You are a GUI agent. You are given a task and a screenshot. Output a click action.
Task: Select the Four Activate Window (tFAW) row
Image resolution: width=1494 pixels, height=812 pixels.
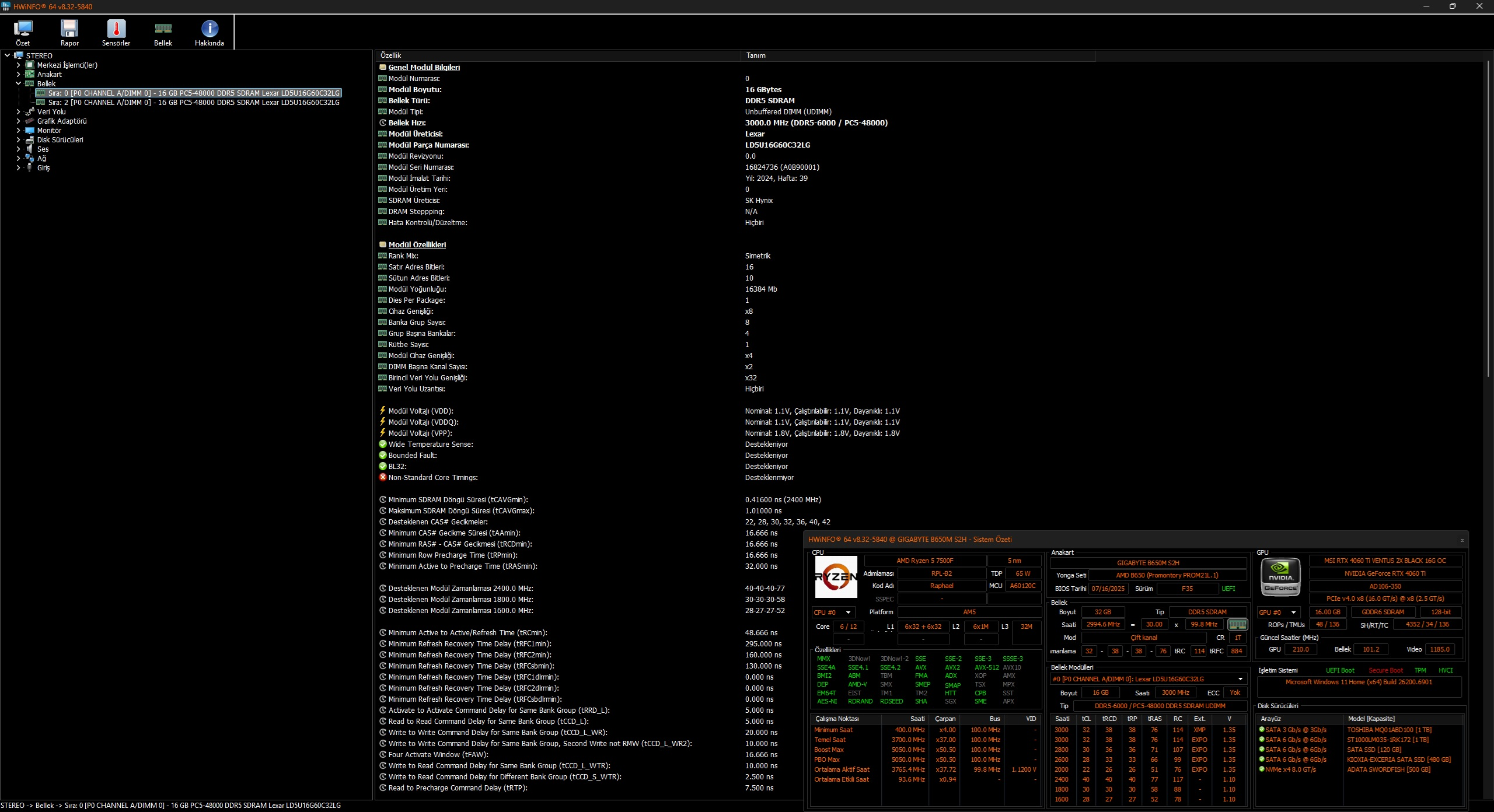click(589, 754)
